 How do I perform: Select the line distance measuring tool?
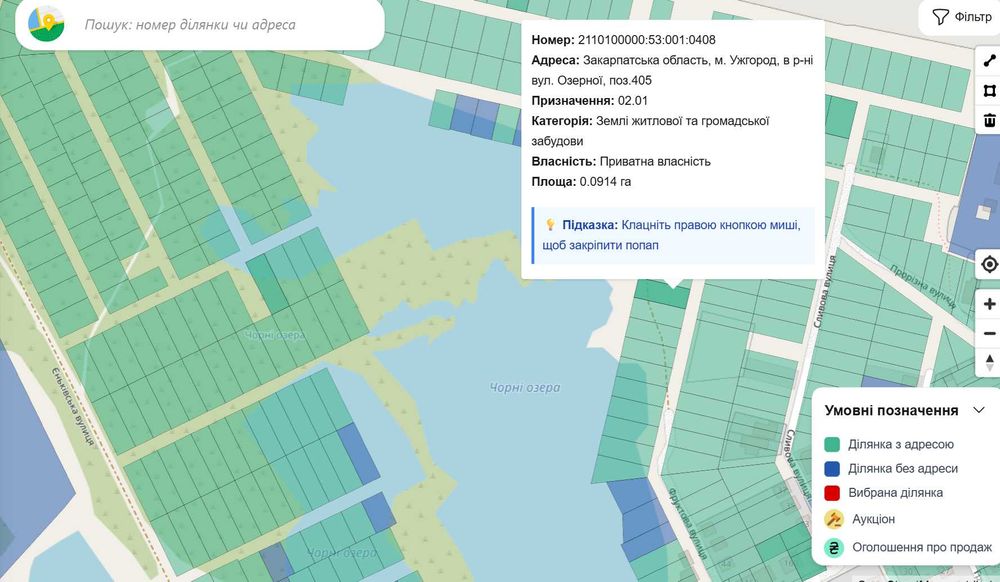[989, 61]
